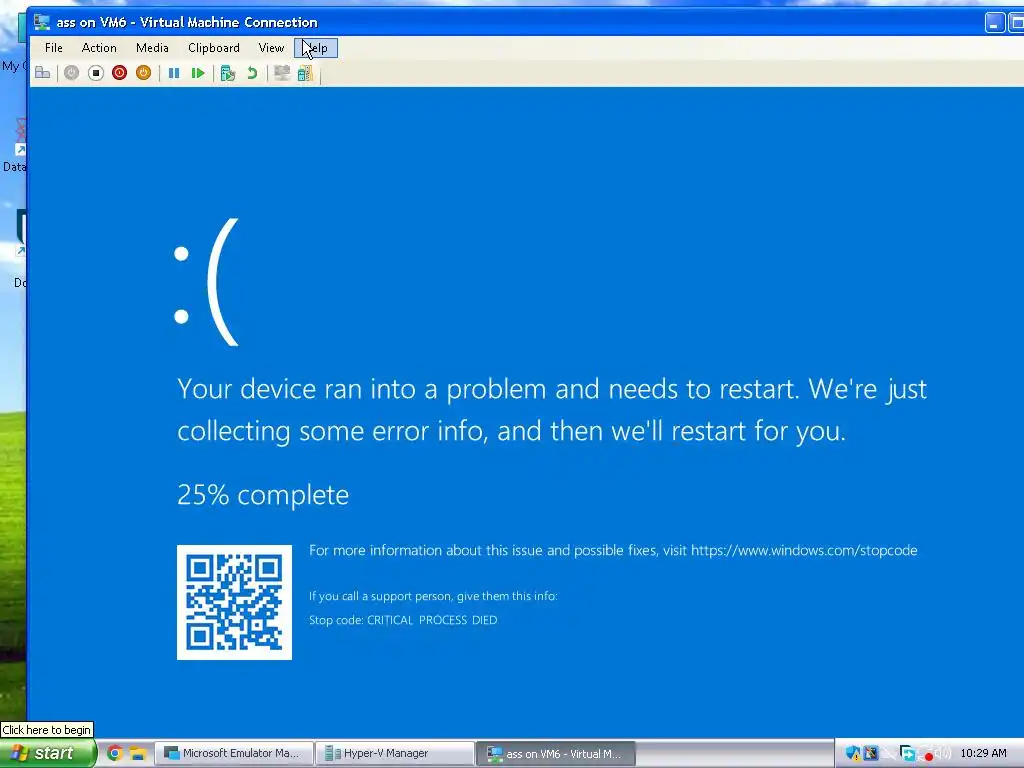The width and height of the screenshot is (1024, 768).
Task: Click the QR code on blue screen
Action: [x=234, y=602]
